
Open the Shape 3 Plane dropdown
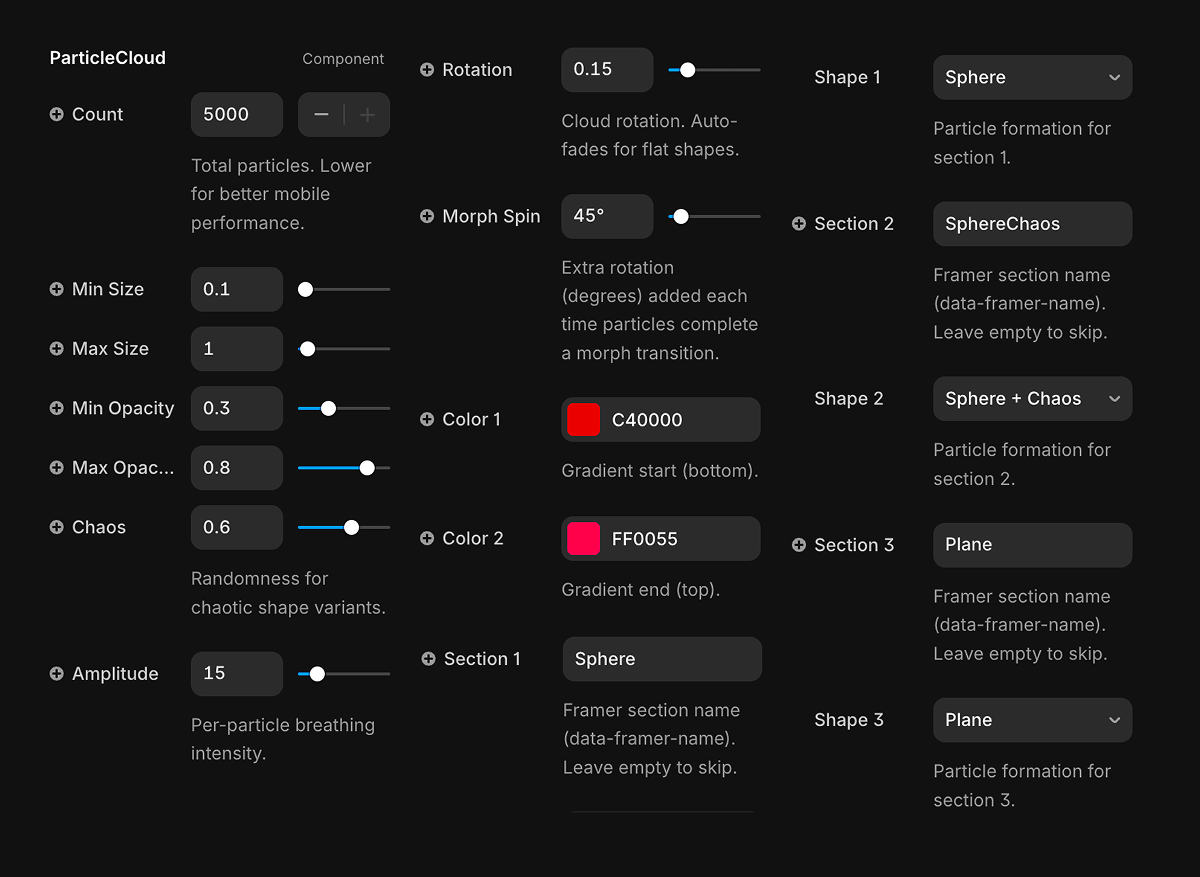click(1032, 720)
